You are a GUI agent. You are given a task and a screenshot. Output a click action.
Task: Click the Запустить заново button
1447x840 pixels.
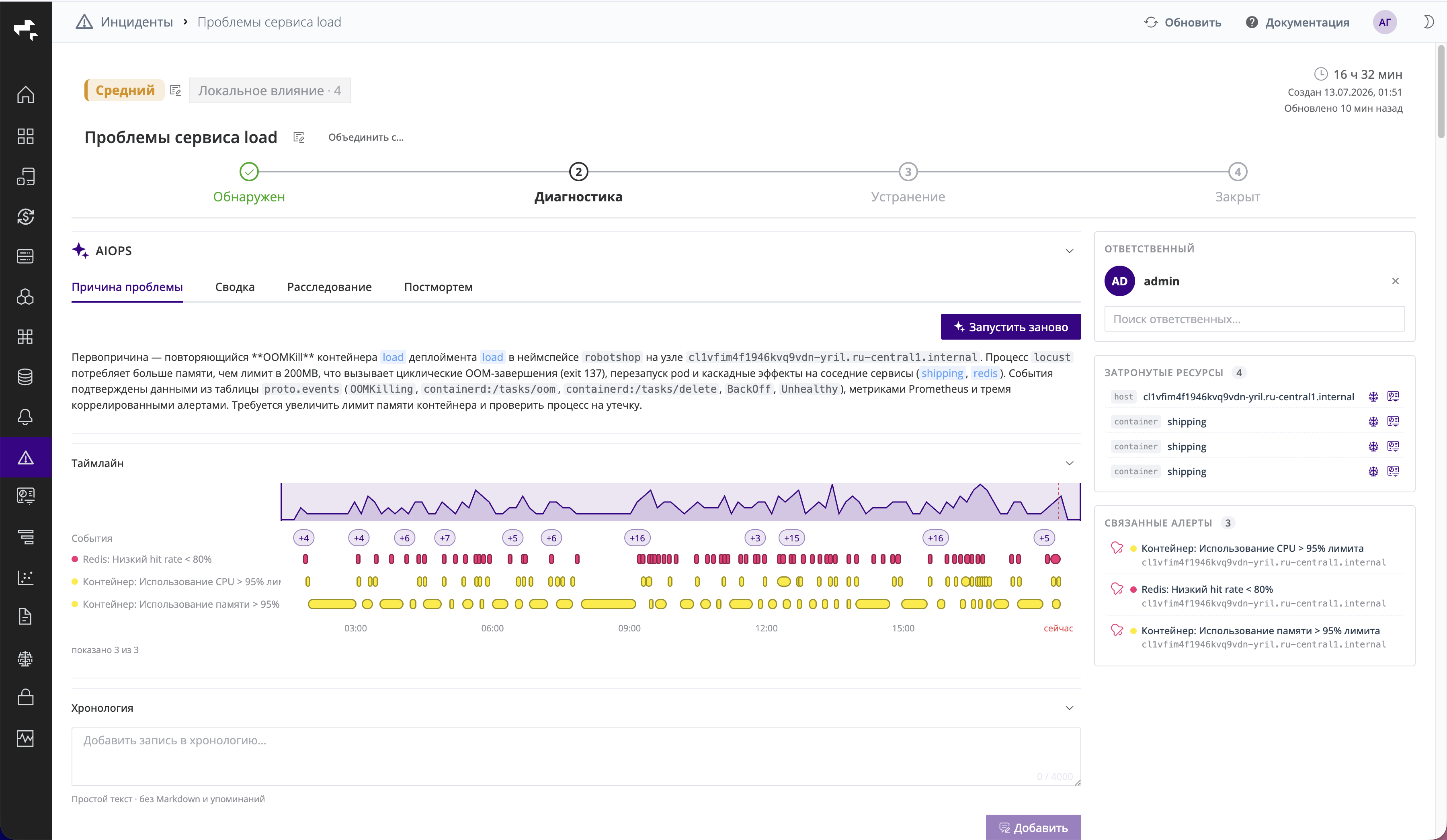click(x=1010, y=327)
